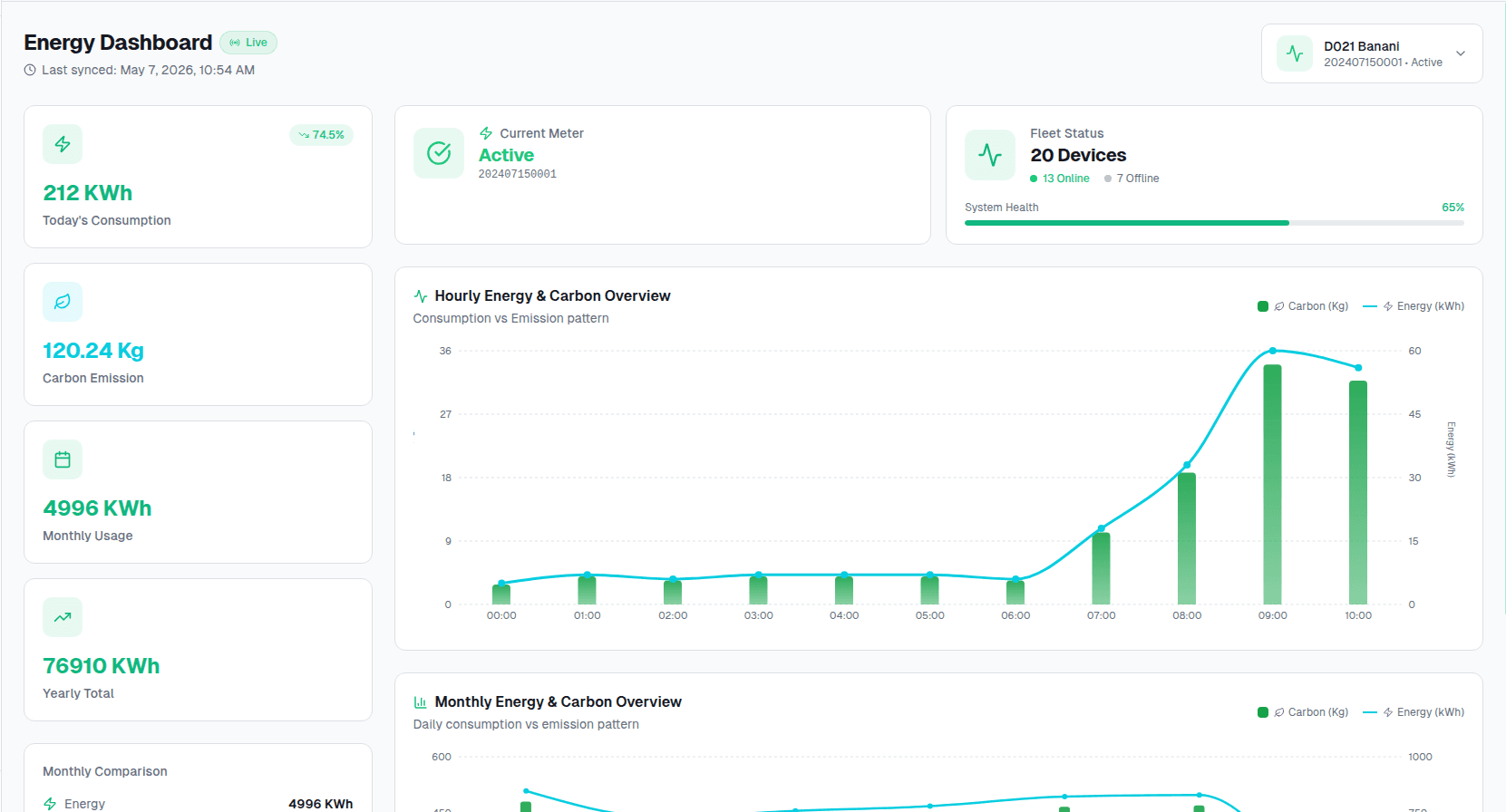Click the activity pulse icon on Fleet Status card
This screenshot has height=812, width=1506.
point(990,155)
